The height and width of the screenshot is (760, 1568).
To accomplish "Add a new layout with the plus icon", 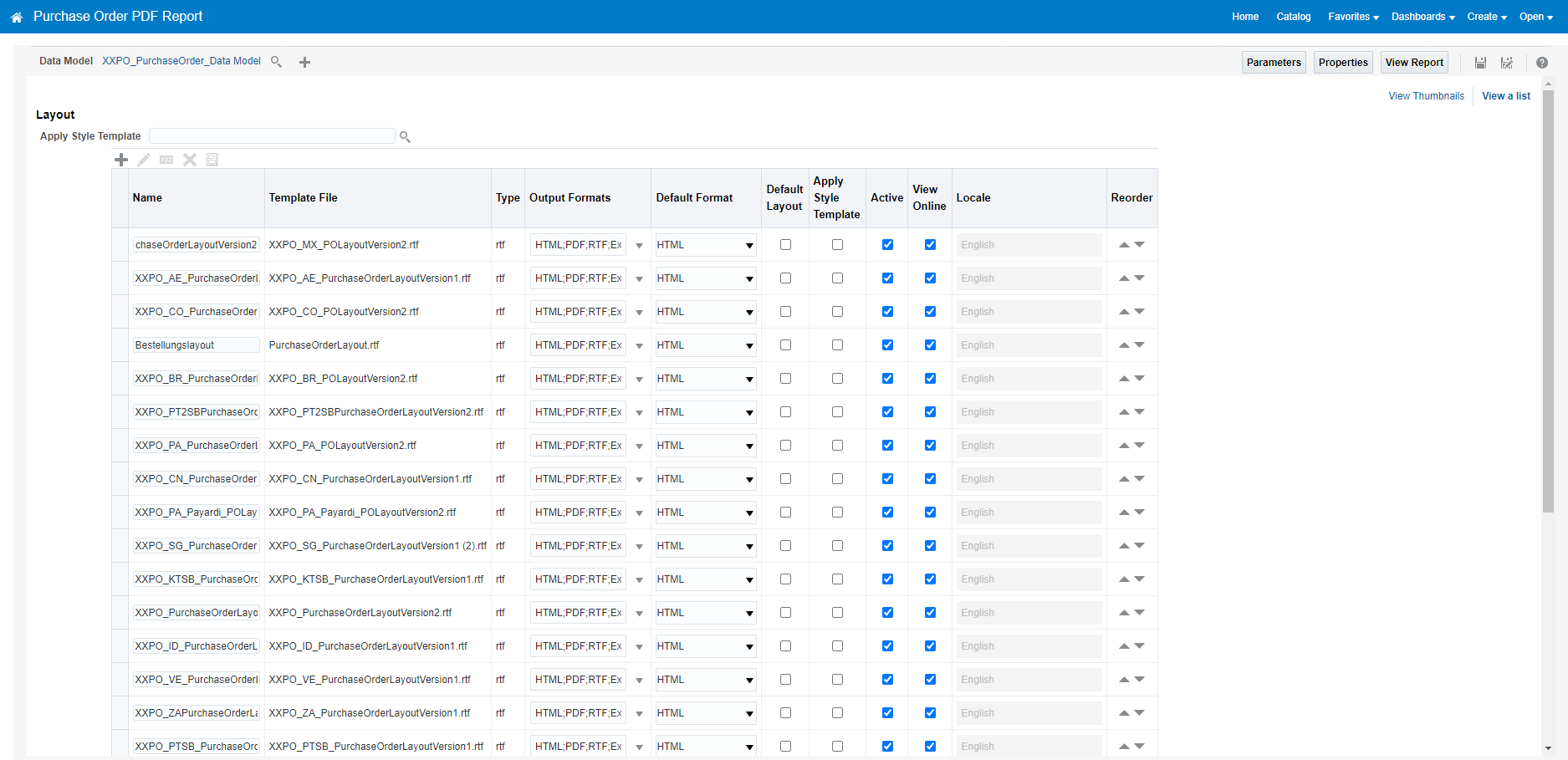I will 121,159.
